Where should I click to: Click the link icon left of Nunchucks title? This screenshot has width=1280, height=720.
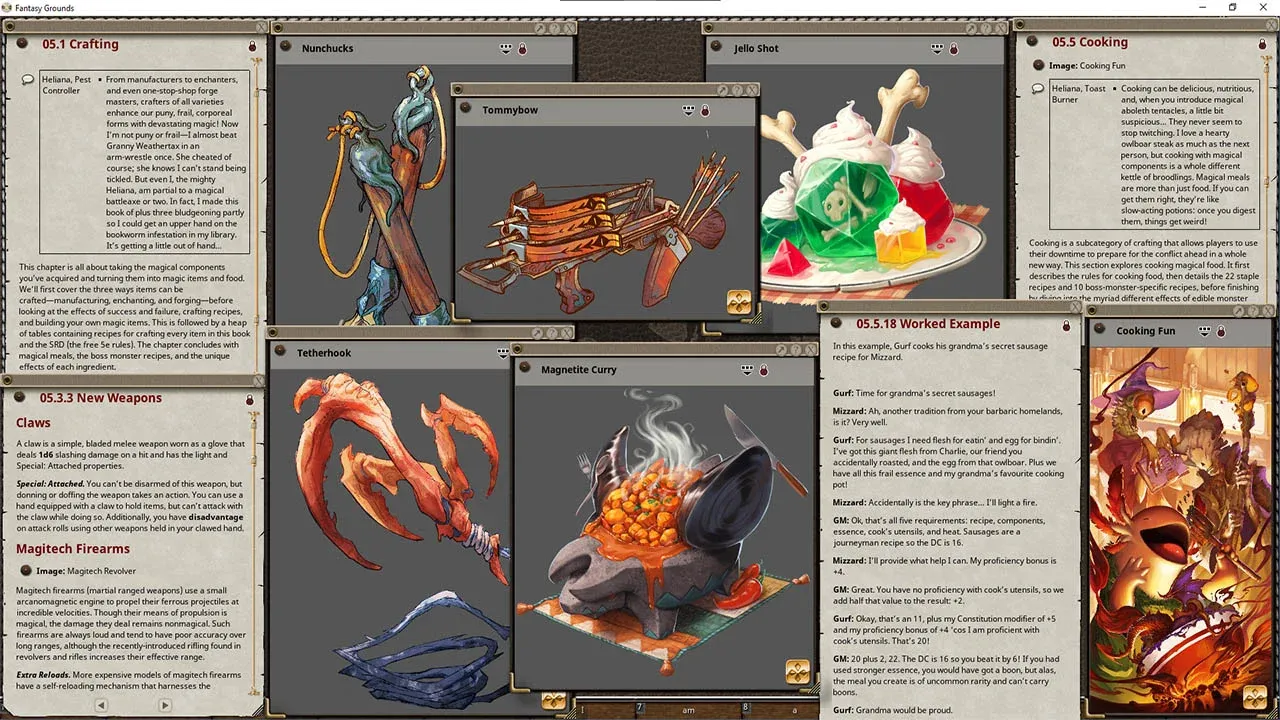286,48
